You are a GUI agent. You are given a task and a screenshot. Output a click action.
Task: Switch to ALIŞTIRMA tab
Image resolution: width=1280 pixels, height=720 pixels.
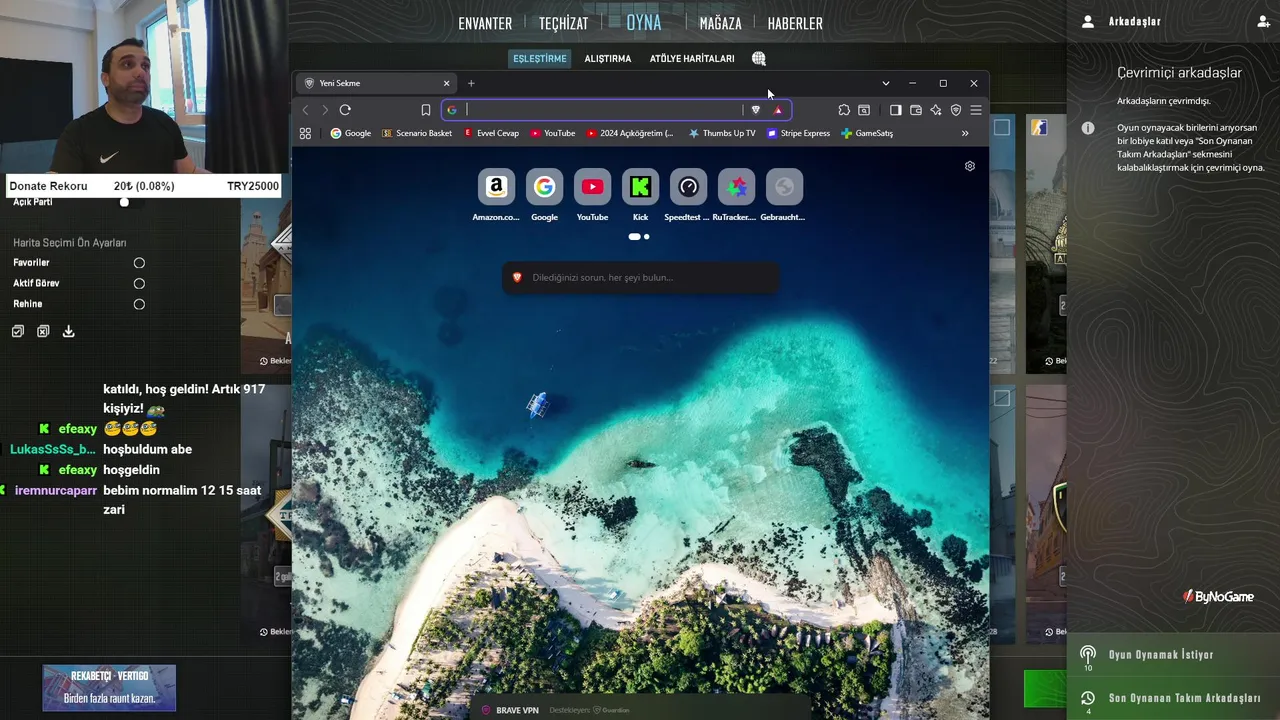click(x=608, y=59)
